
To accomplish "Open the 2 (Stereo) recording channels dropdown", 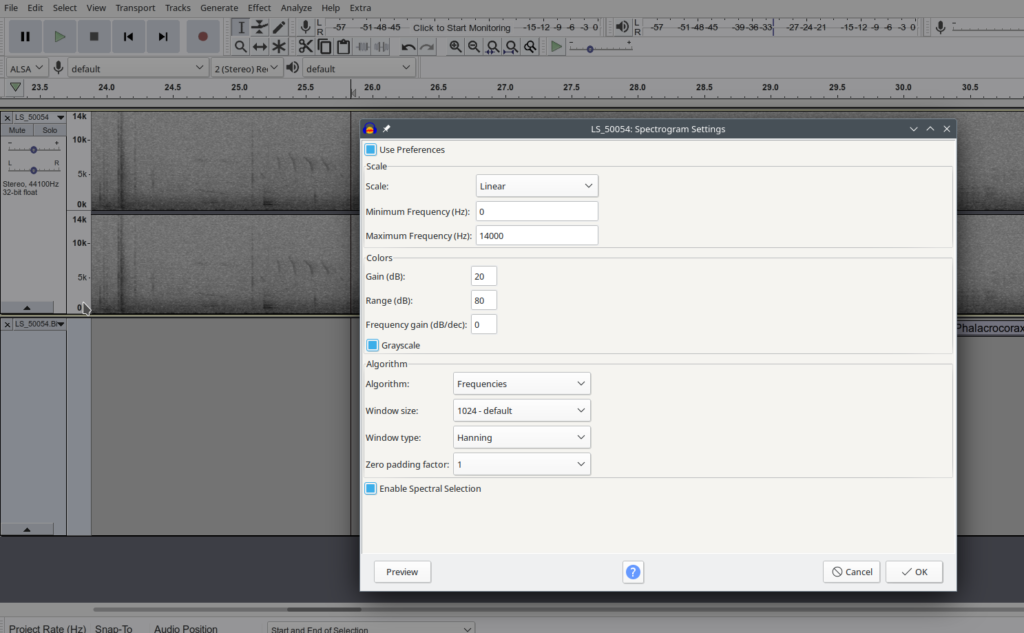I will pos(246,68).
